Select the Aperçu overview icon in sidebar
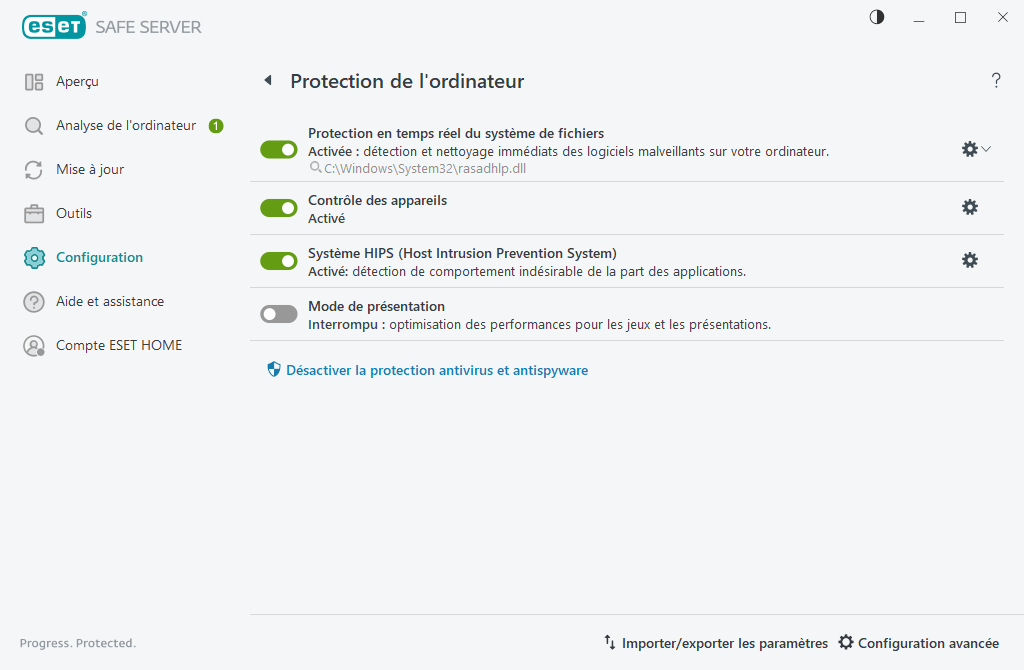This screenshot has width=1024, height=670. [34, 81]
